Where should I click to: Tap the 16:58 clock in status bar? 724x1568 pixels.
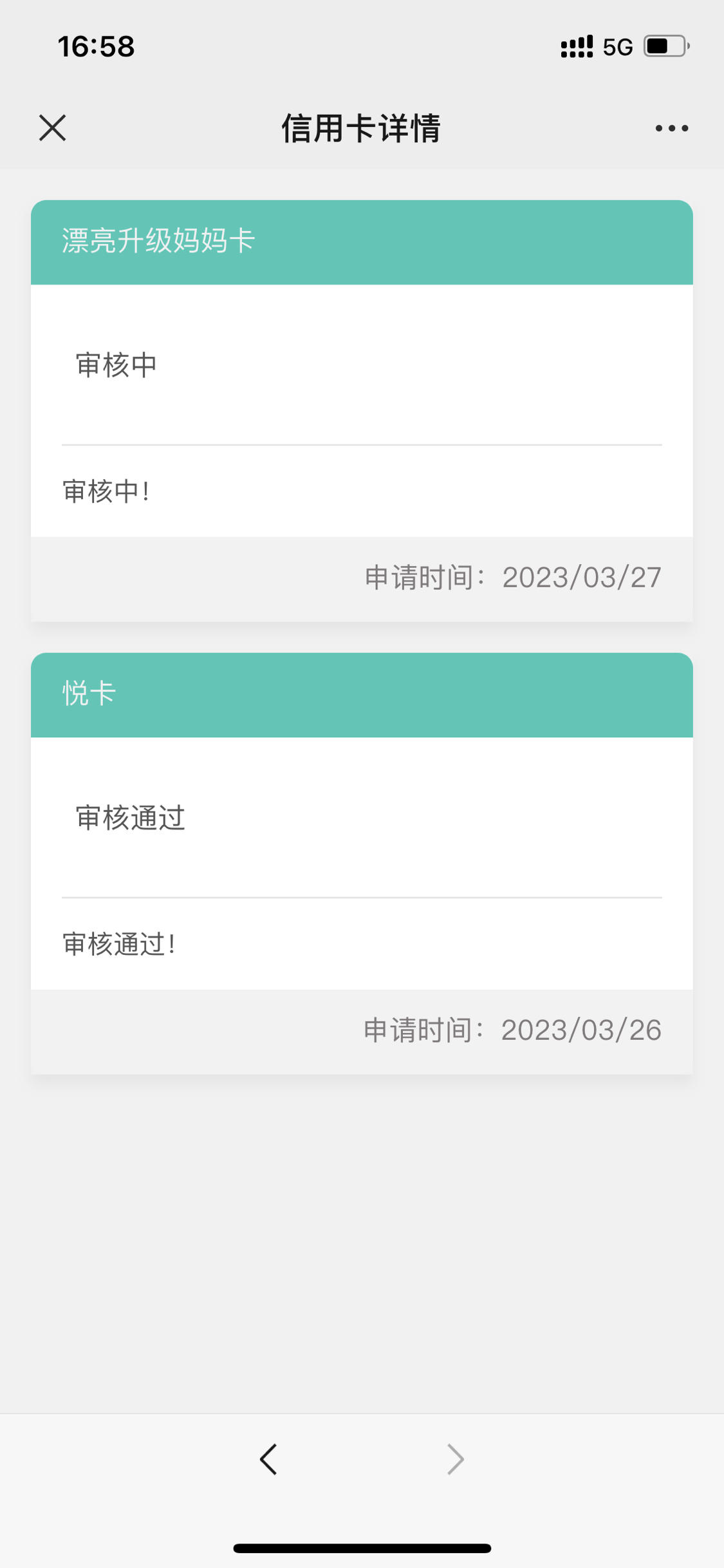click(97, 46)
